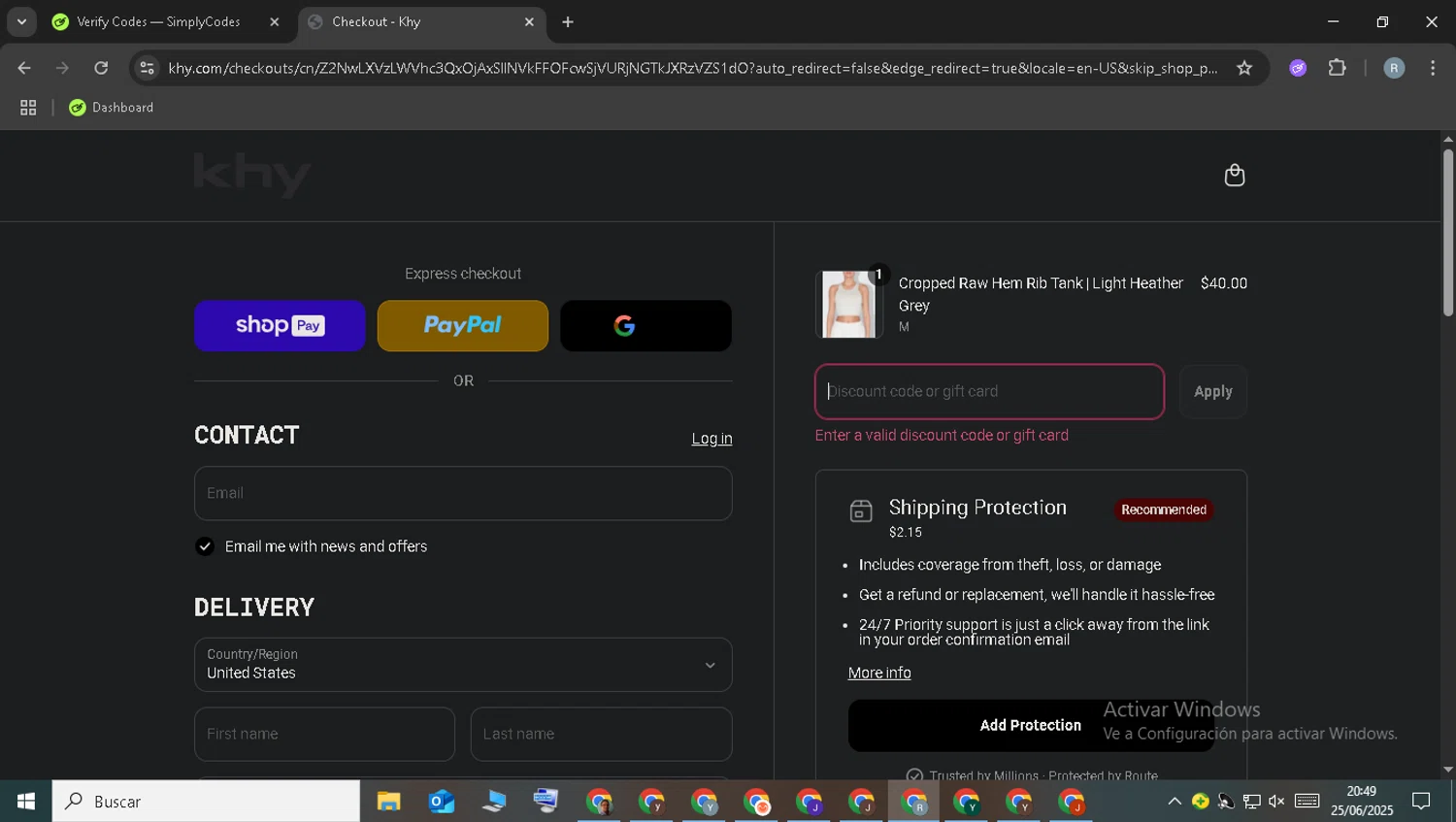Open the Windows Start menu
This screenshot has height=822, width=1456.
tap(26, 802)
